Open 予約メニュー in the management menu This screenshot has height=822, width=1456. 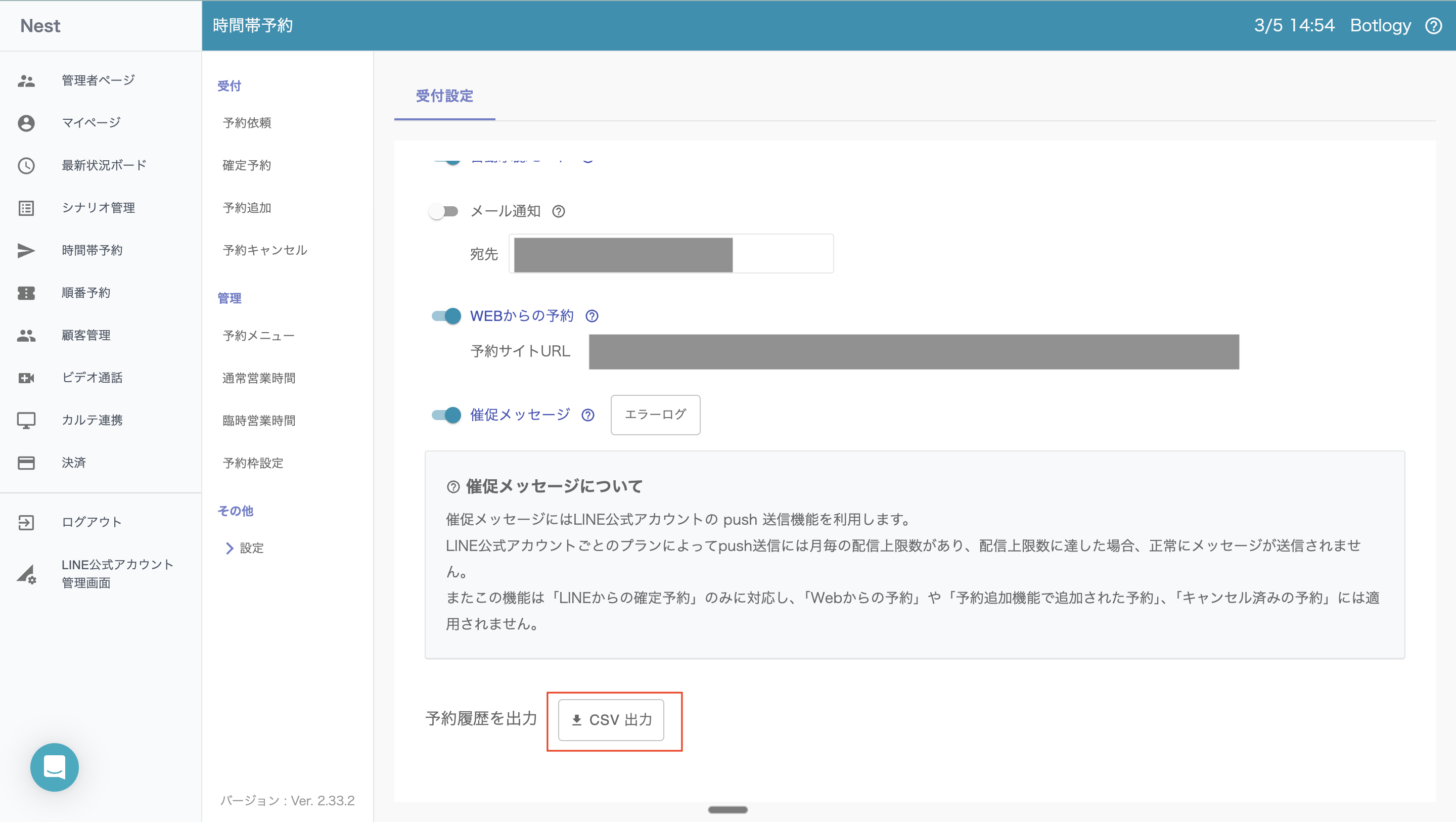[x=258, y=336]
